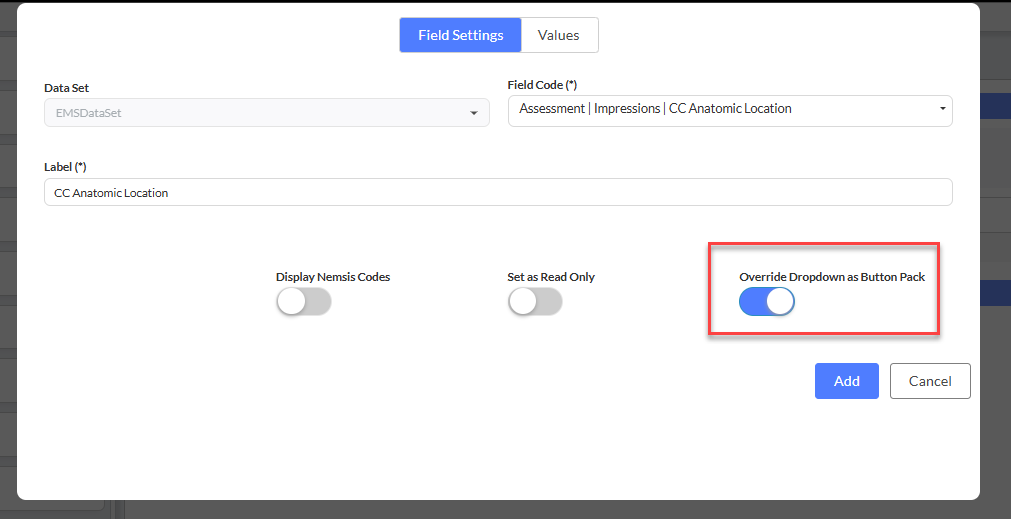The height and width of the screenshot is (519, 1011).
Task: Enable the Display Nemsis Codes toggle
Action: click(304, 301)
